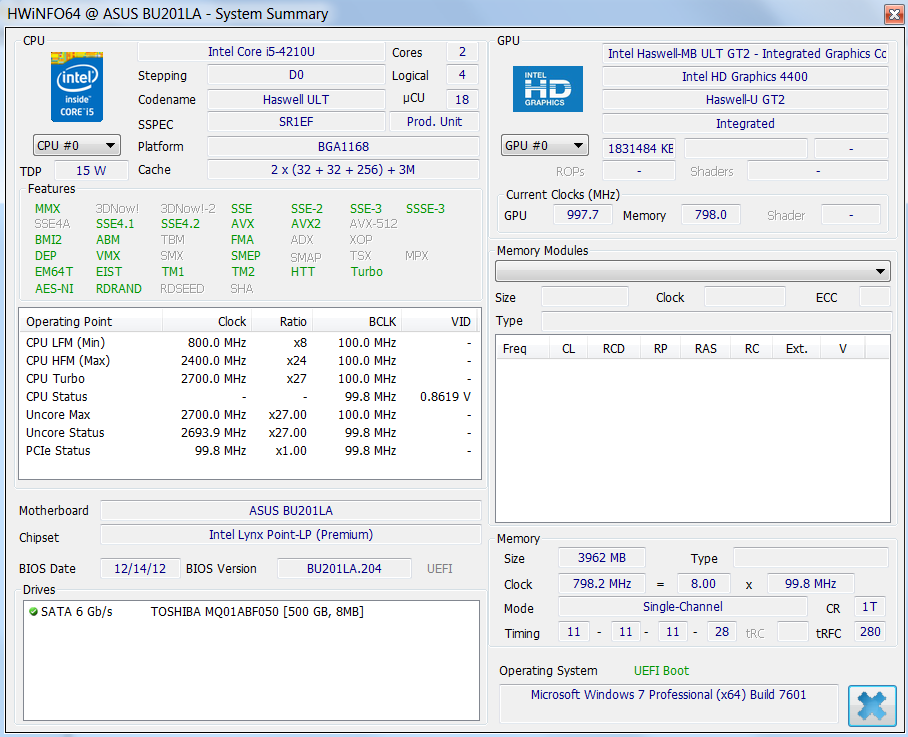Select the PCIe Status row
The image size is (908, 737).
click(x=249, y=450)
